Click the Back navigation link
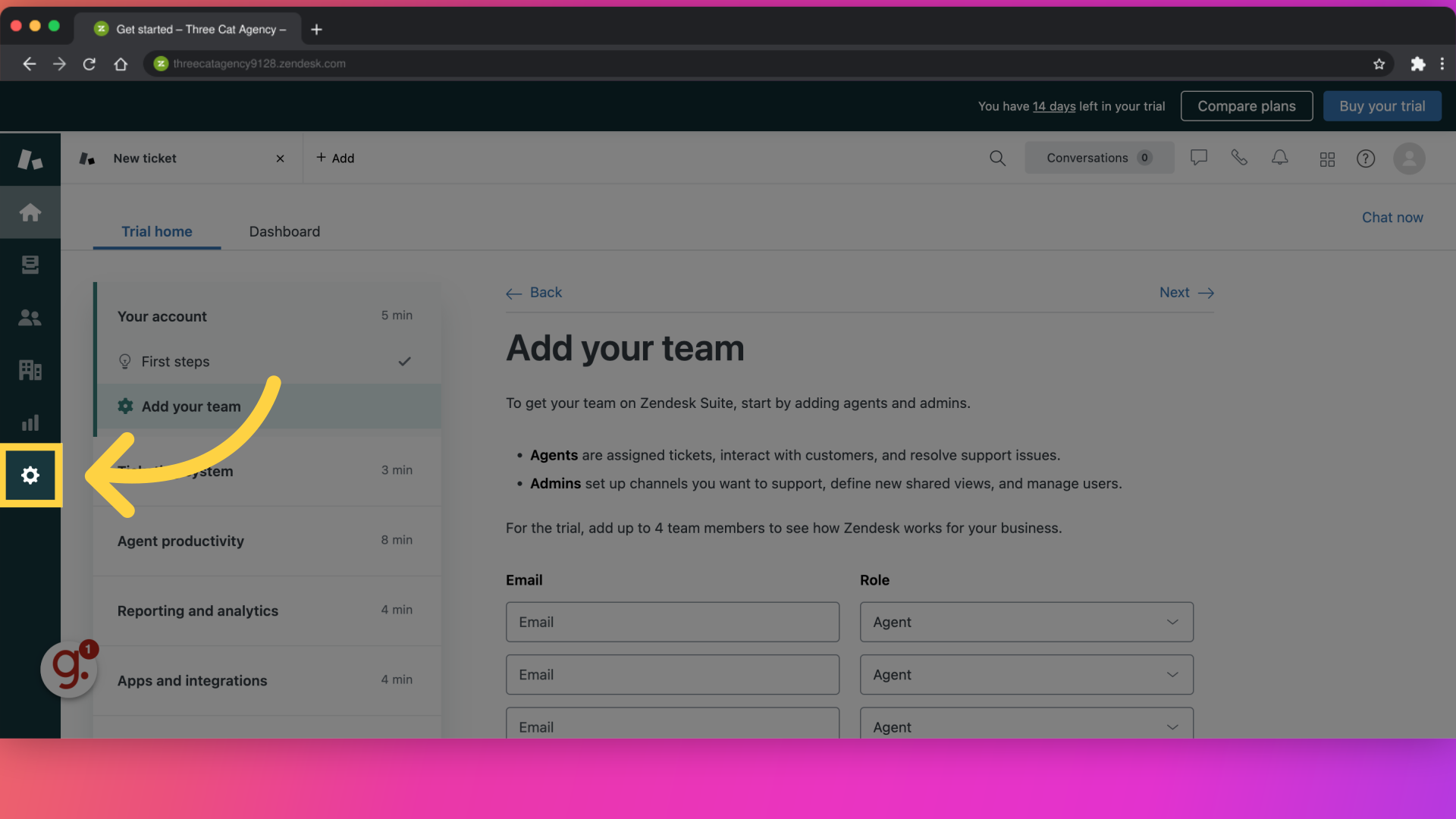This screenshot has width=1456, height=819. point(534,293)
